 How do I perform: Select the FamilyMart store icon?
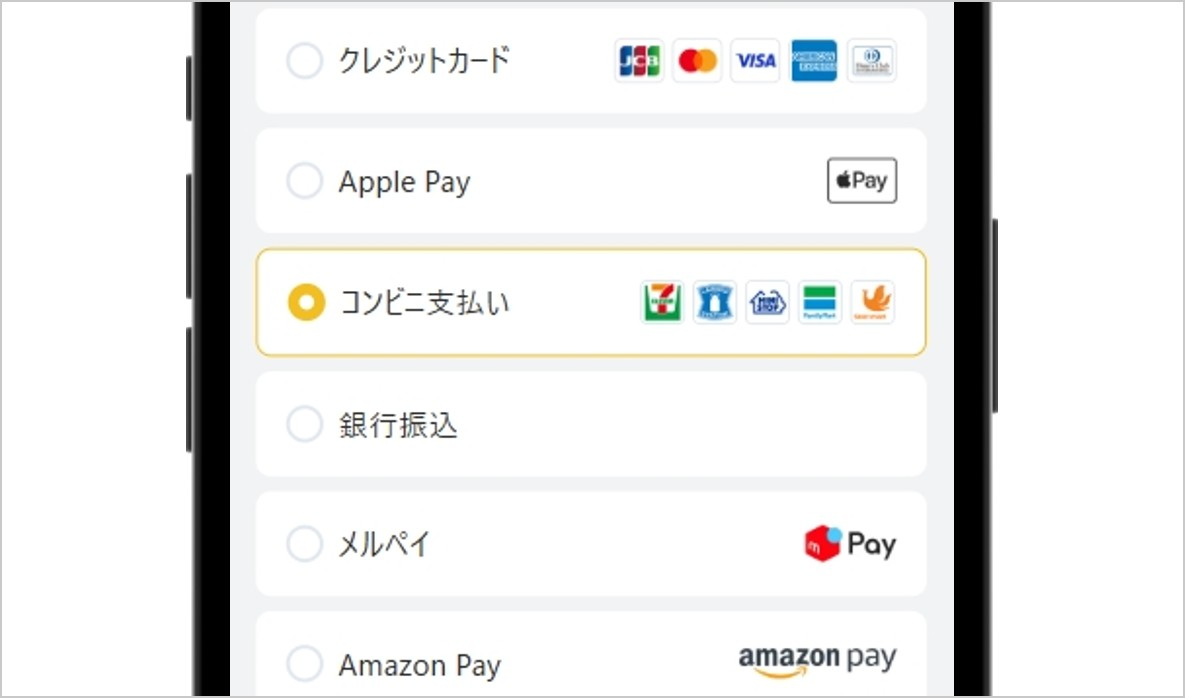(x=819, y=303)
